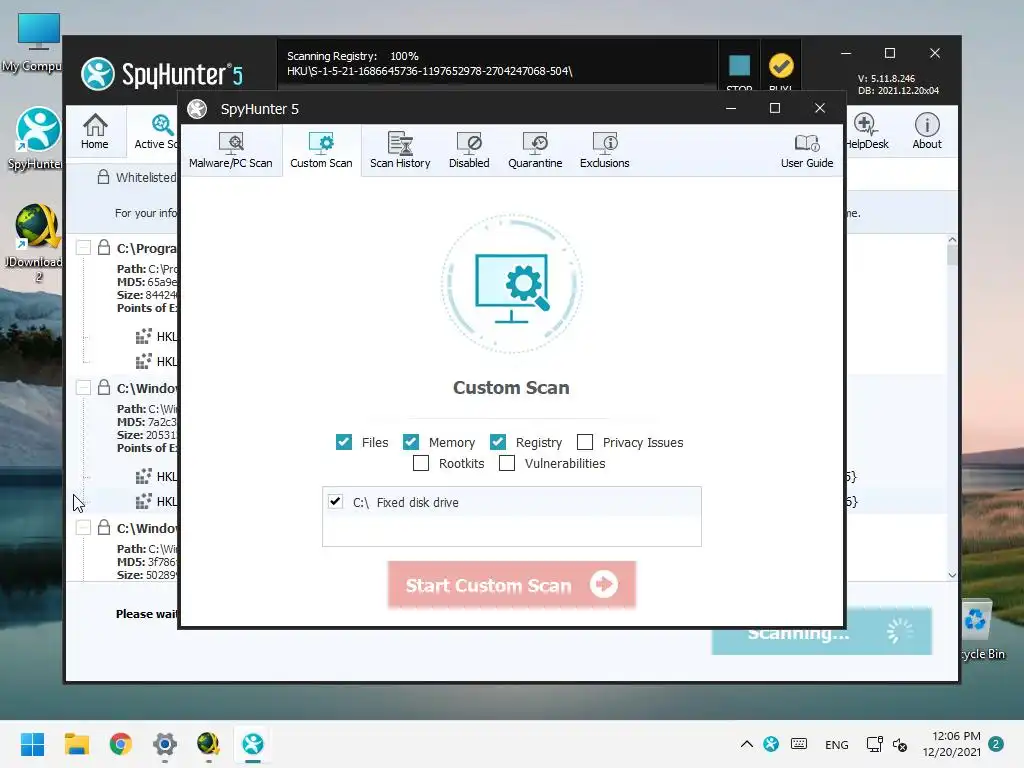1024x768 pixels.
Task: Click Home in the SpyHunter main window
Action: (95, 131)
